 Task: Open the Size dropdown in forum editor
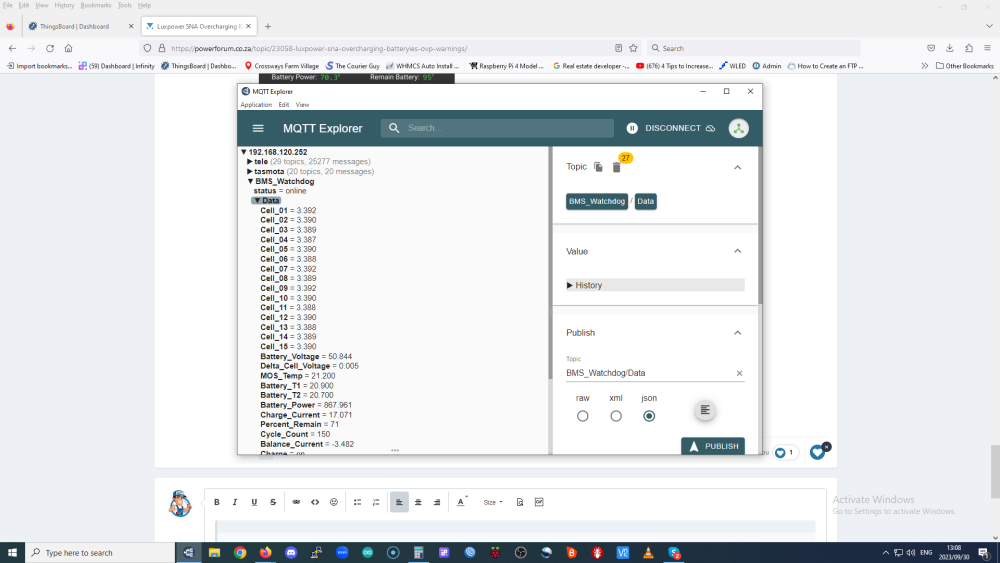pyautogui.click(x=492, y=502)
